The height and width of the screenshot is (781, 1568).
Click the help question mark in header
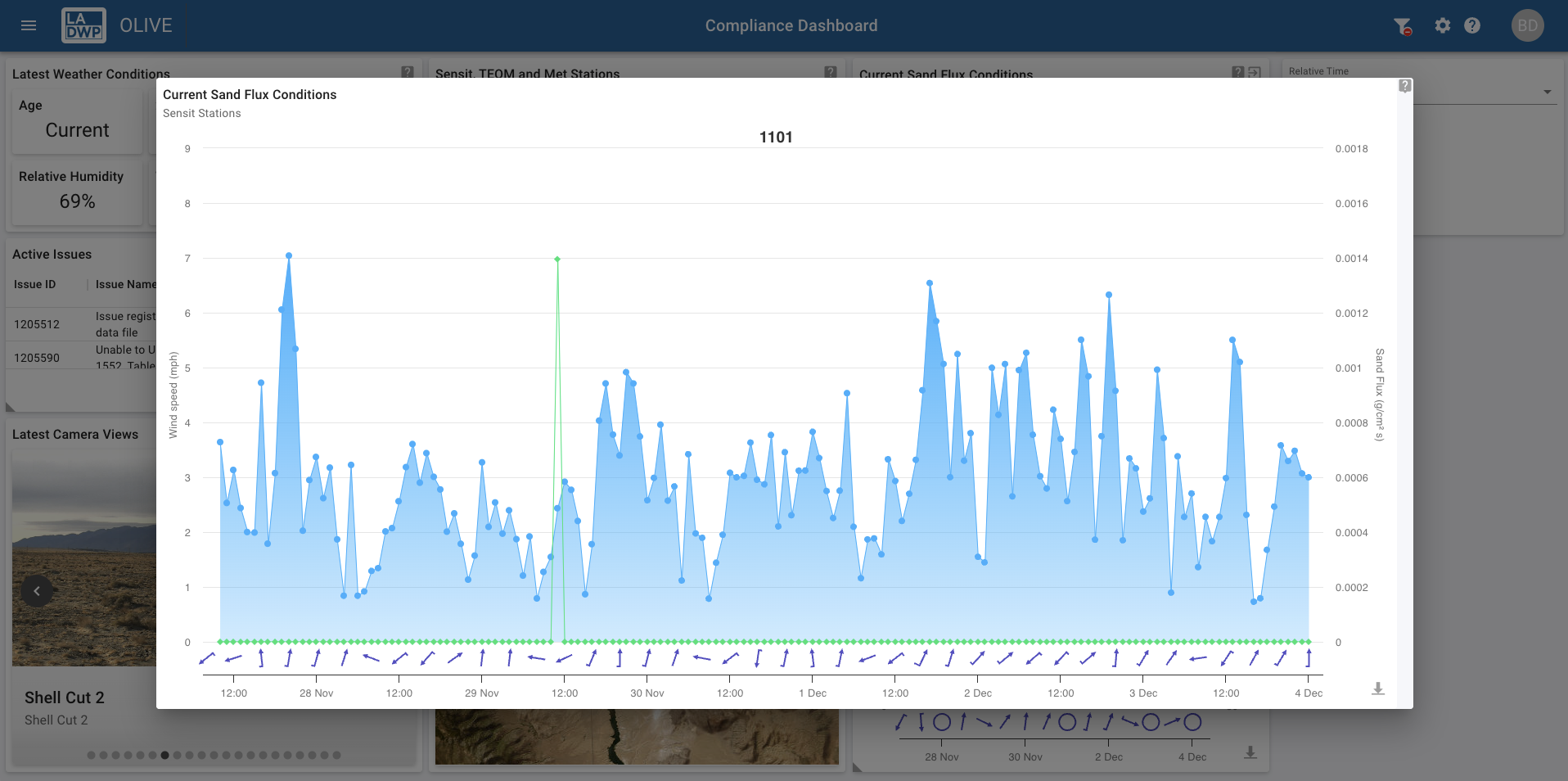[x=1472, y=26]
